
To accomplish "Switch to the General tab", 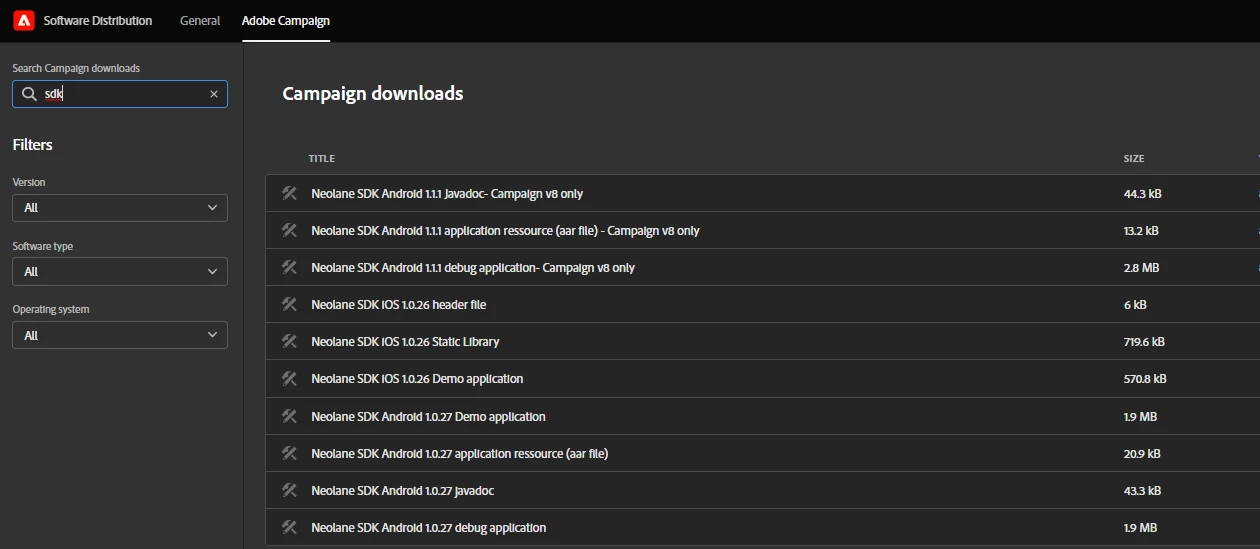I will pyautogui.click(x=200, y=20).
